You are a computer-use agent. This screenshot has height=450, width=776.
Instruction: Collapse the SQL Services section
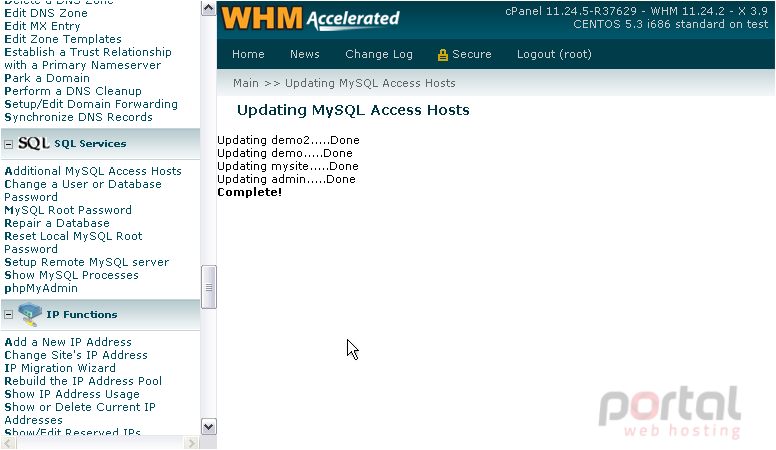[8, 145]
